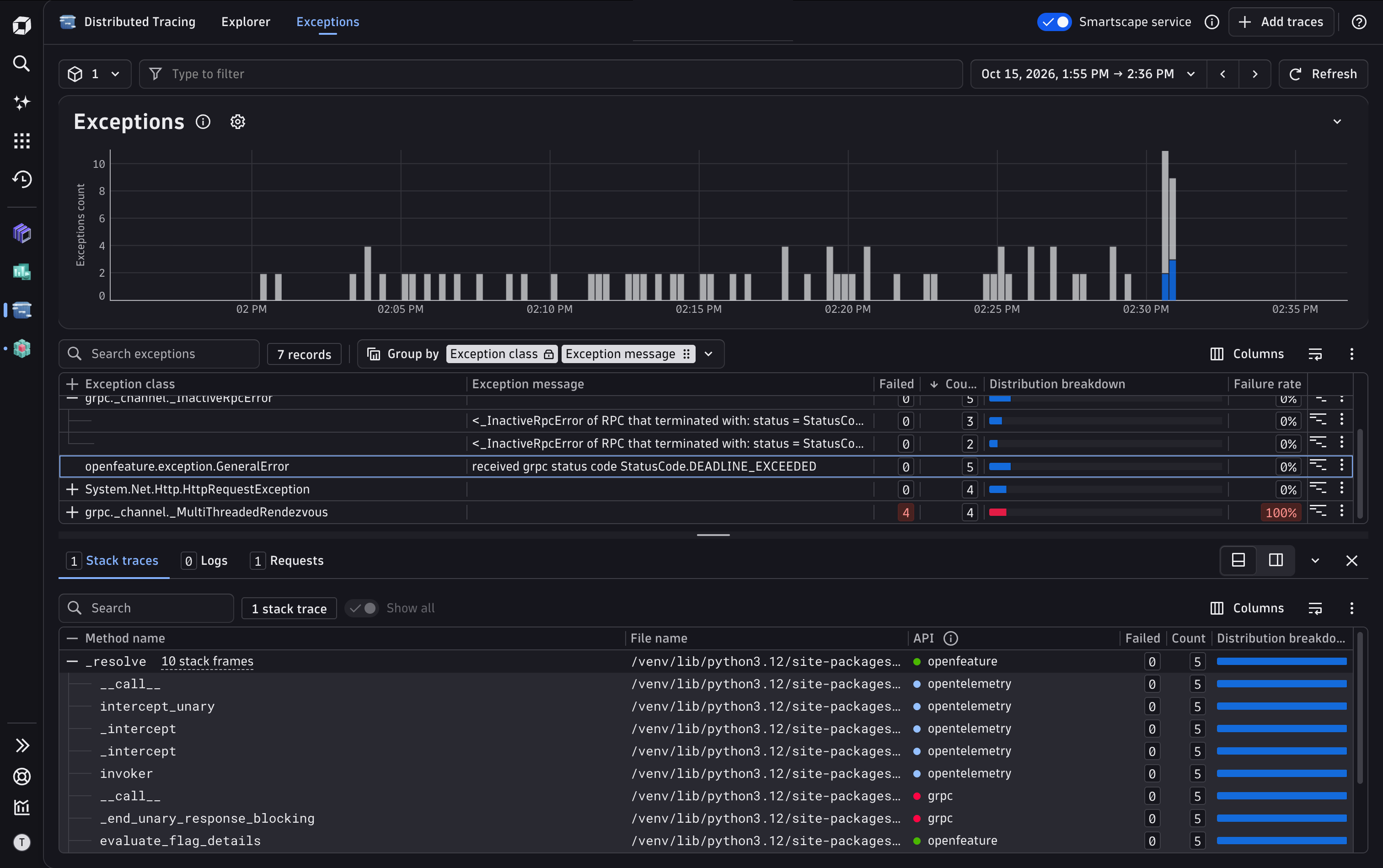Click the Refresh button
1383x868 pixels.
(1323, 74)
